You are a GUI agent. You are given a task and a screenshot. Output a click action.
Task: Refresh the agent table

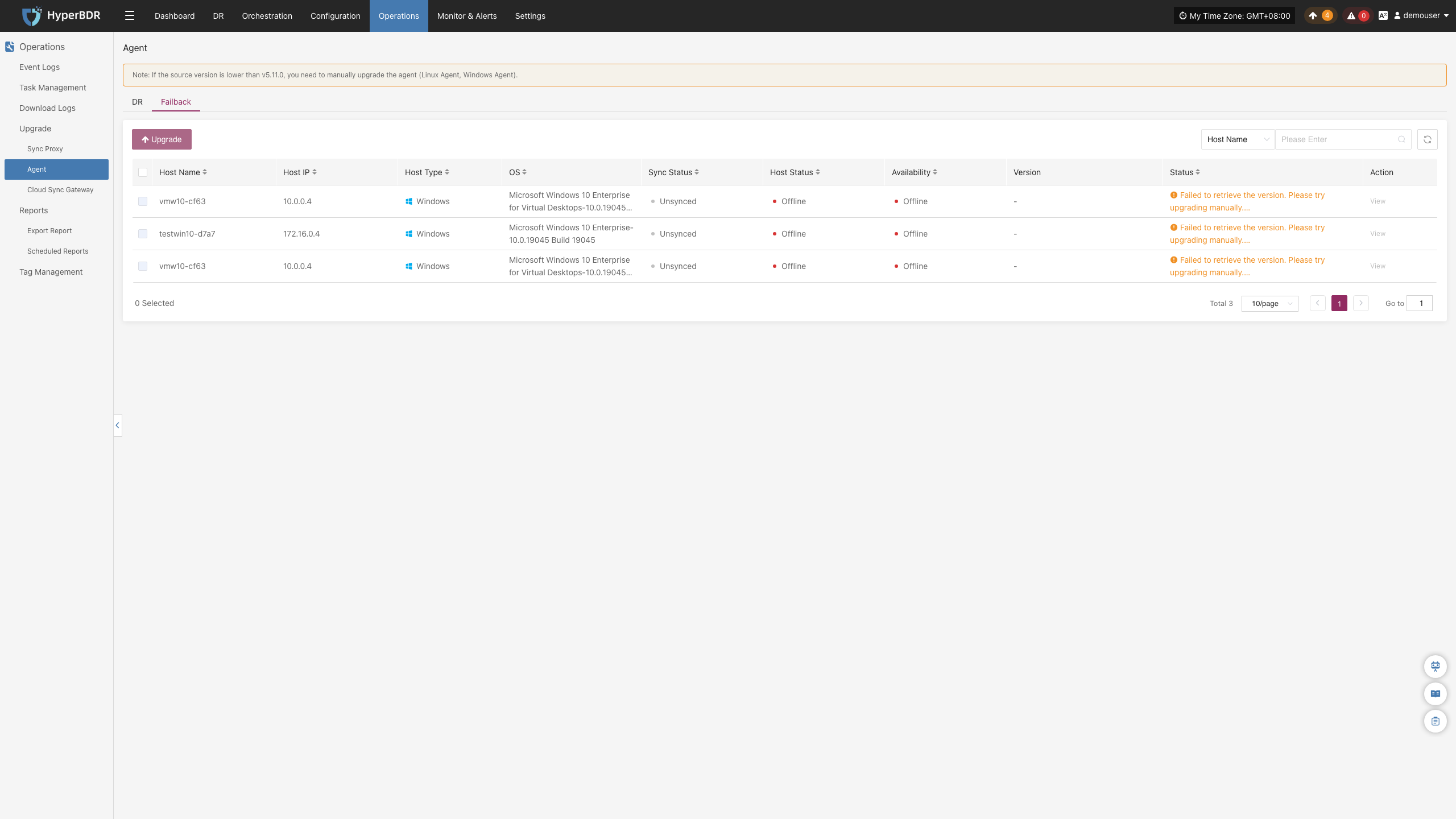(1428, 139)
